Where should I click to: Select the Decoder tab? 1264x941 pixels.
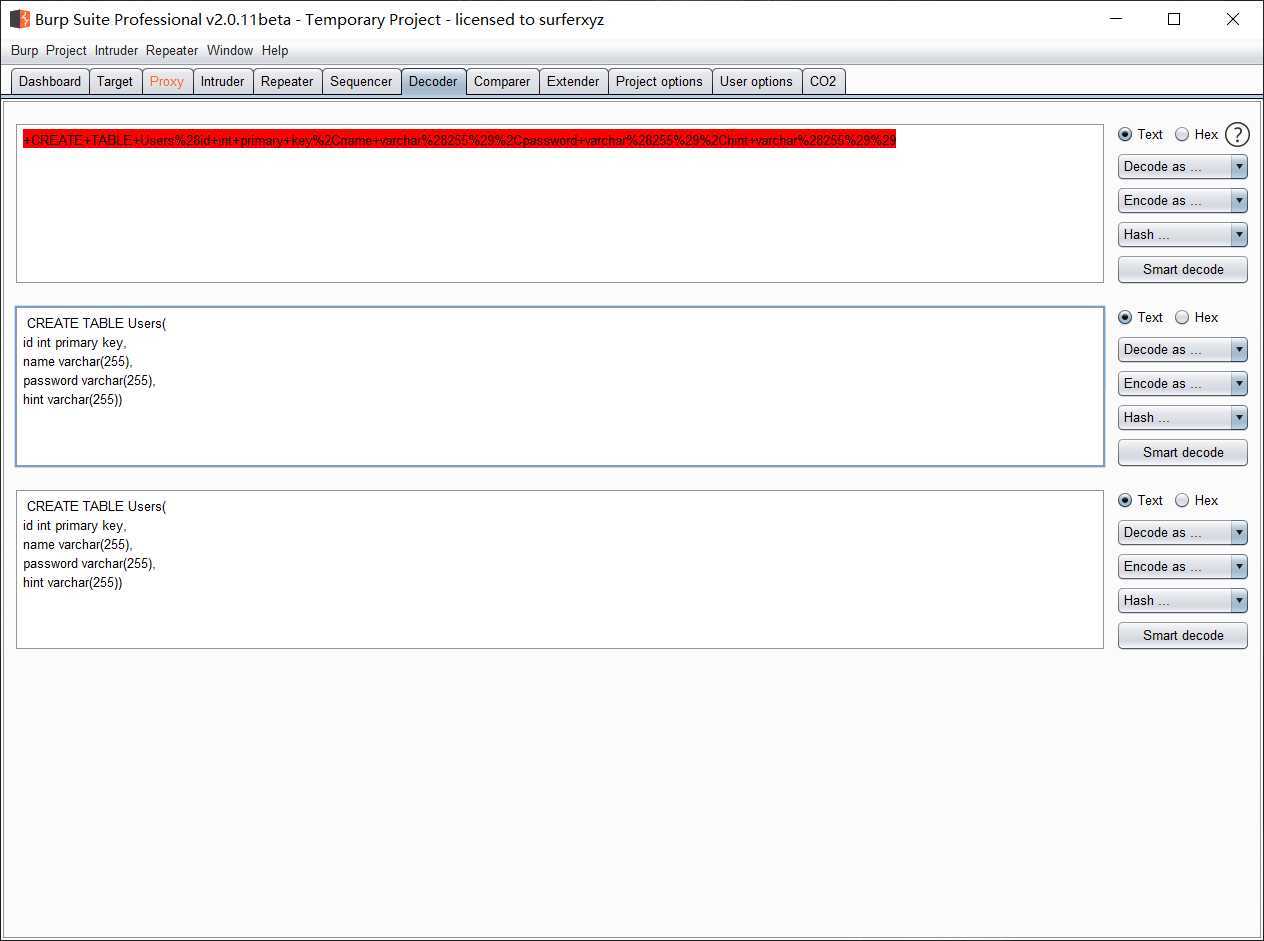pyautogui.click(x=433, y=81)
